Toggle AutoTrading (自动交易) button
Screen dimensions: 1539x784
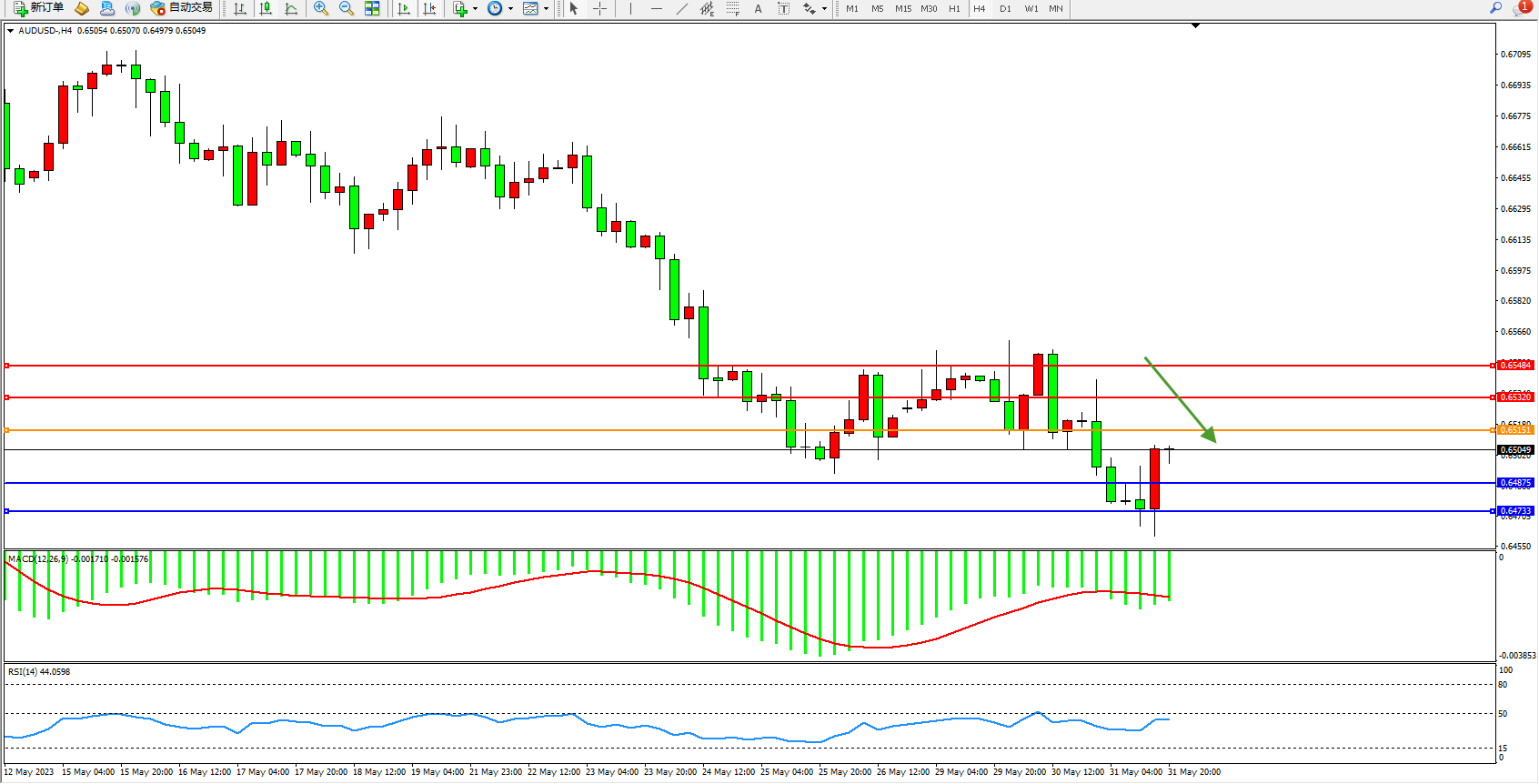pyautogui.click(x=182, y=8)
